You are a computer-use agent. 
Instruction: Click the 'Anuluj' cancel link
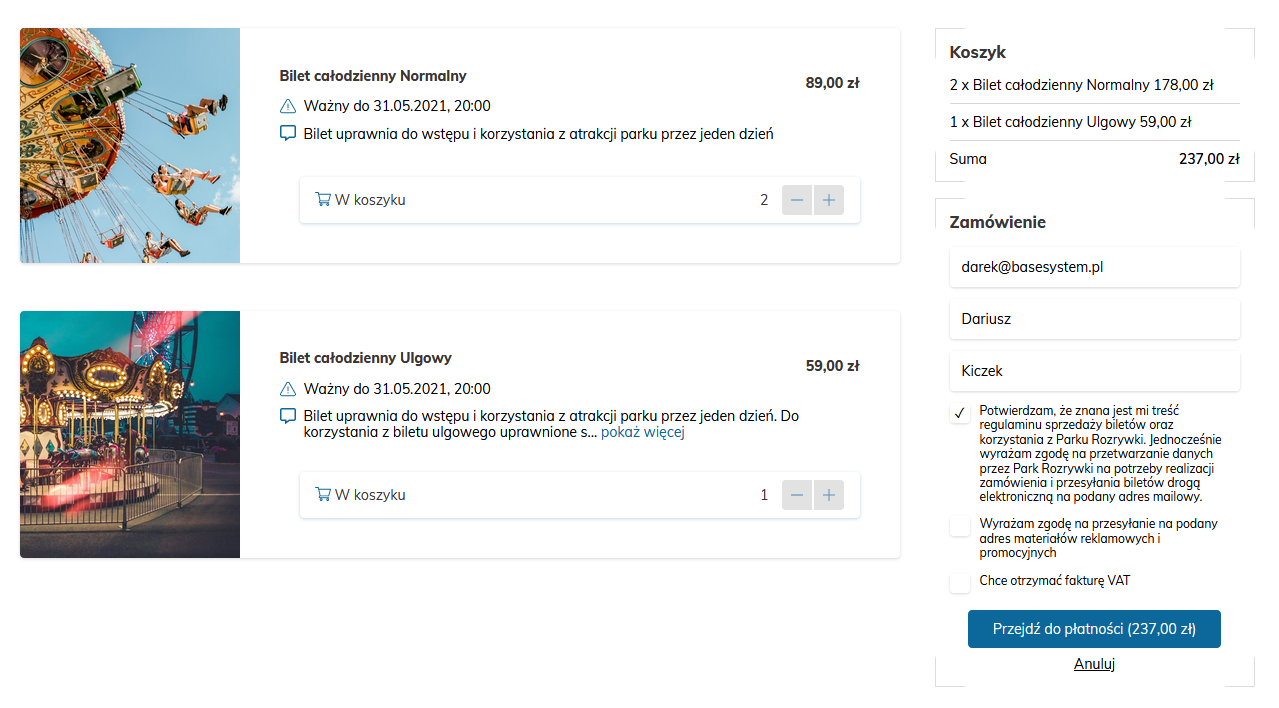[x=1094, y=664]
